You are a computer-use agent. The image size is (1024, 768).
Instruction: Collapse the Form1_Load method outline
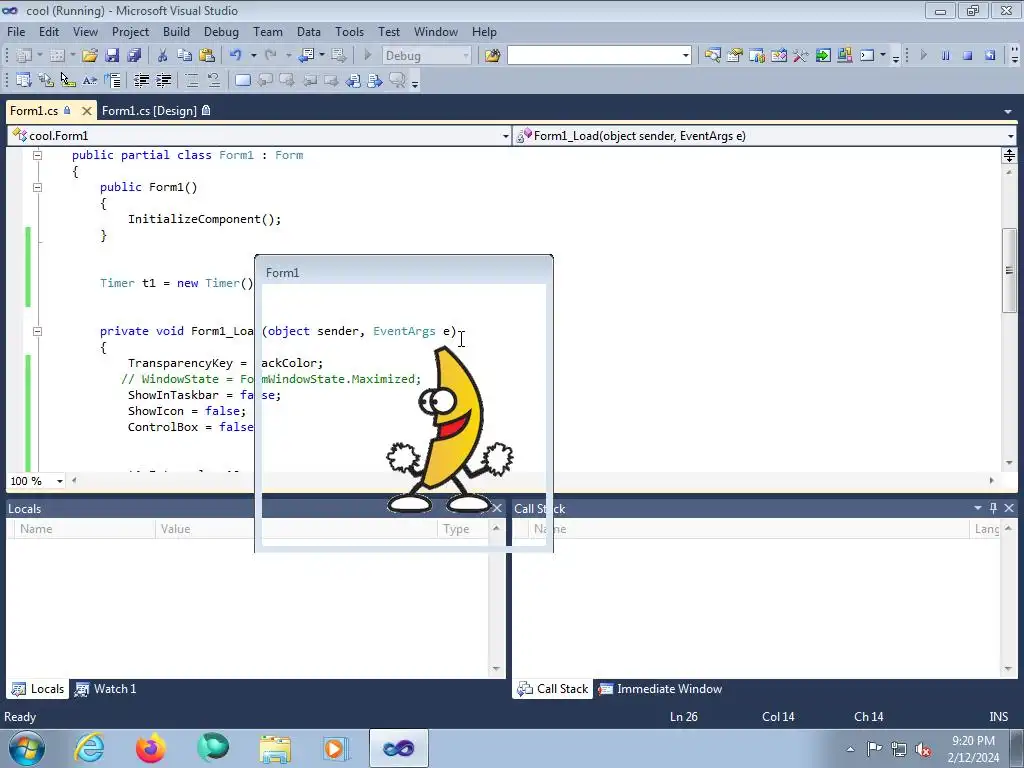pos(37,331)
